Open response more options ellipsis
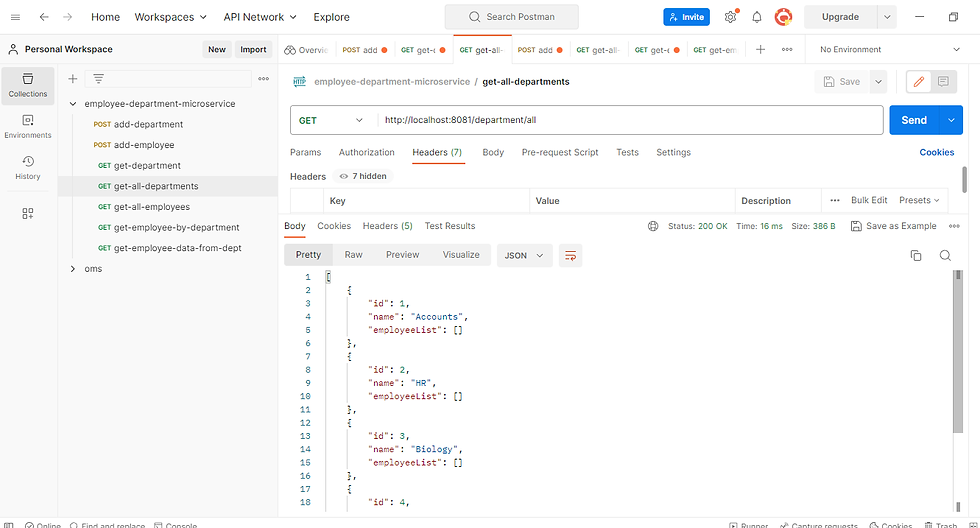Image resolution: width=980 pixels, height=528 pixels. 954,226
